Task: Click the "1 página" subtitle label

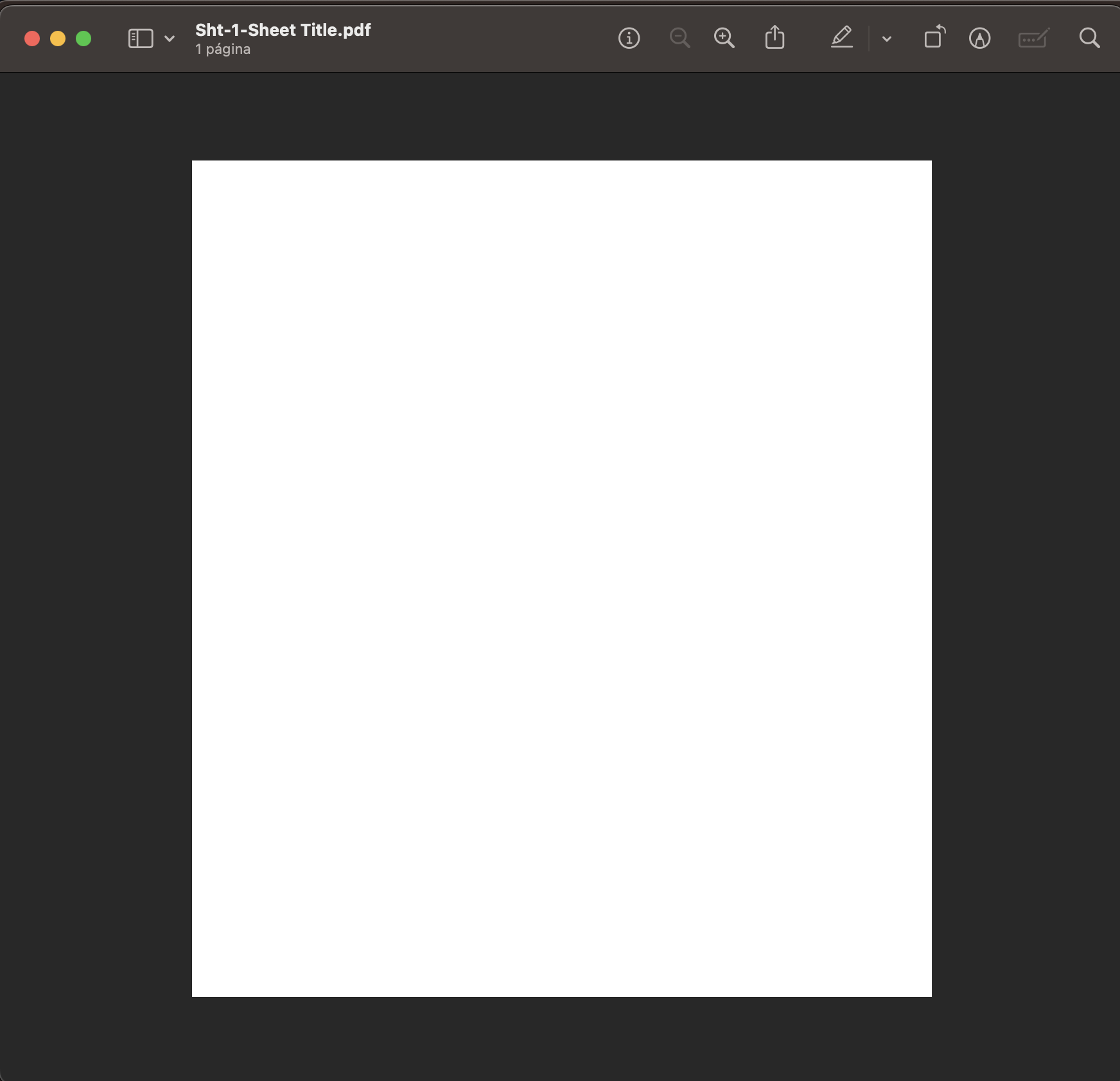Action: [223, 49]
